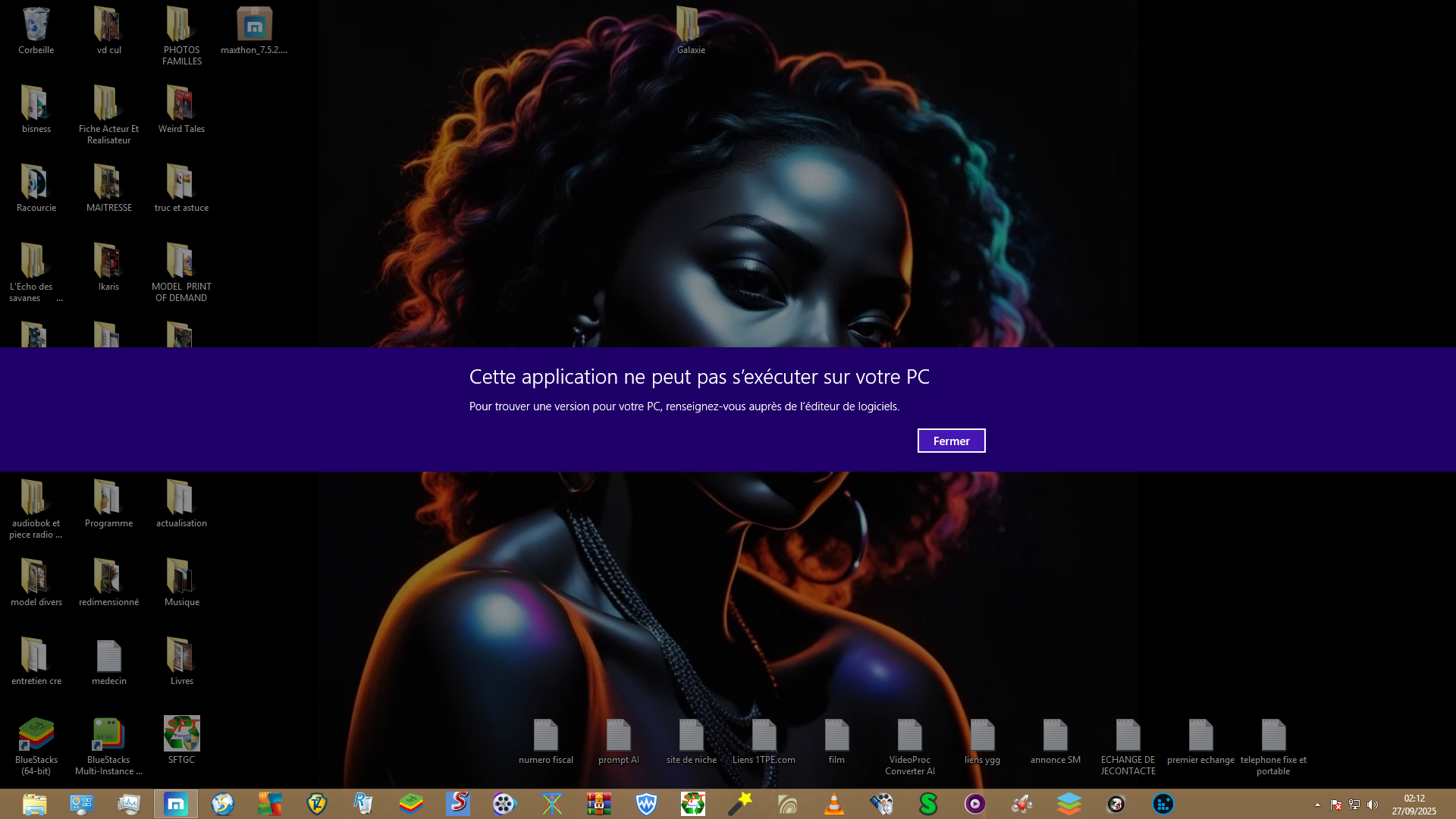Open WinRAR from the taskbar
This screenshot has height=819, width=1456.
[x=598, y=804]
